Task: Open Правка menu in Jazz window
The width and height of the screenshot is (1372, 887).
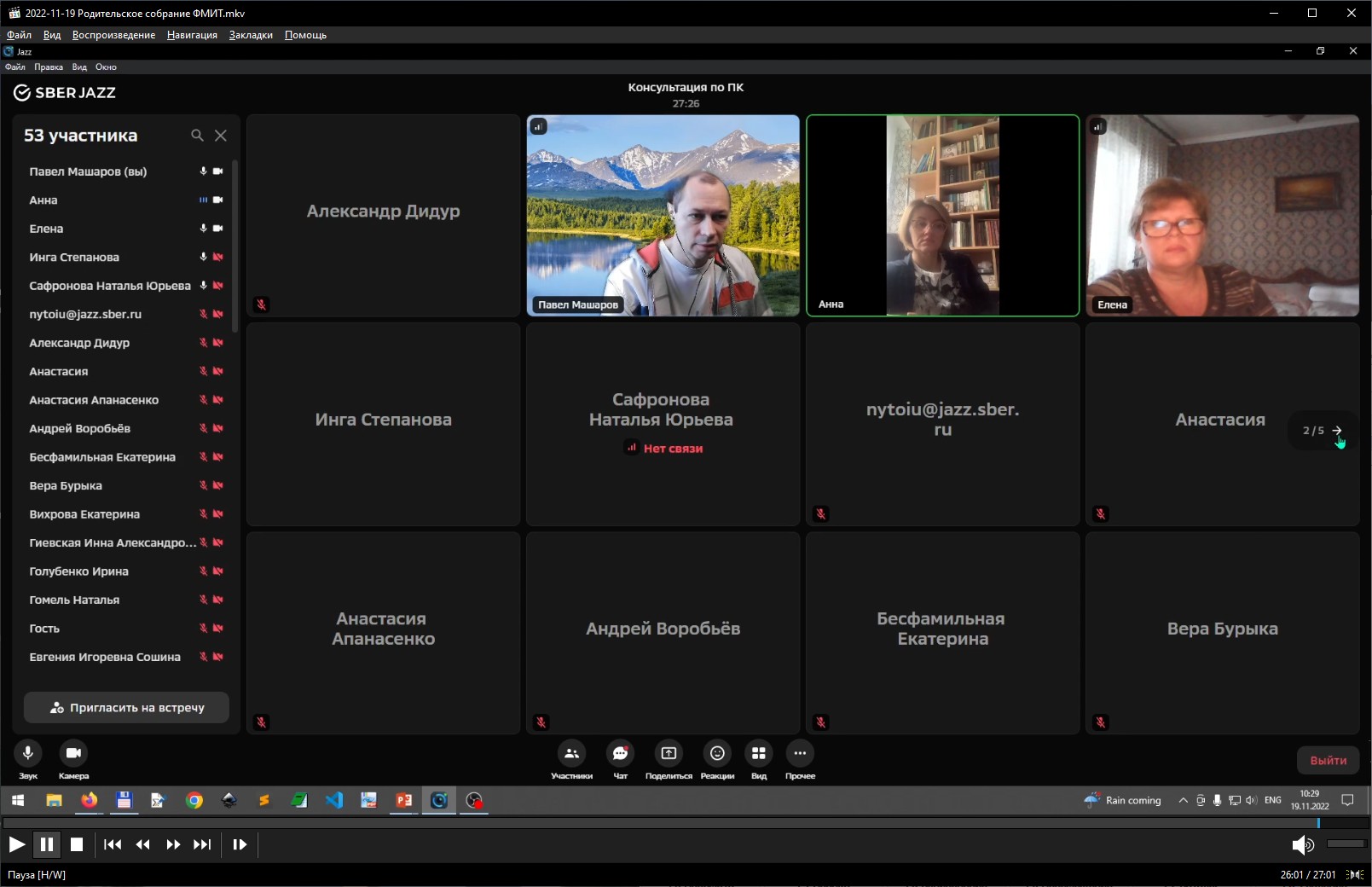Action: point(49,67)
